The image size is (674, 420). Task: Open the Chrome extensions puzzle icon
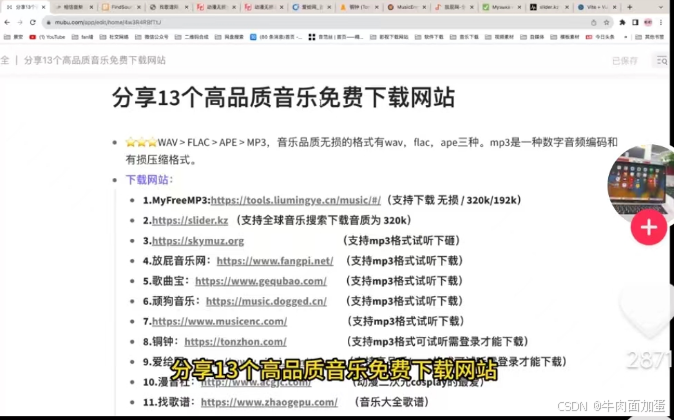622,22
